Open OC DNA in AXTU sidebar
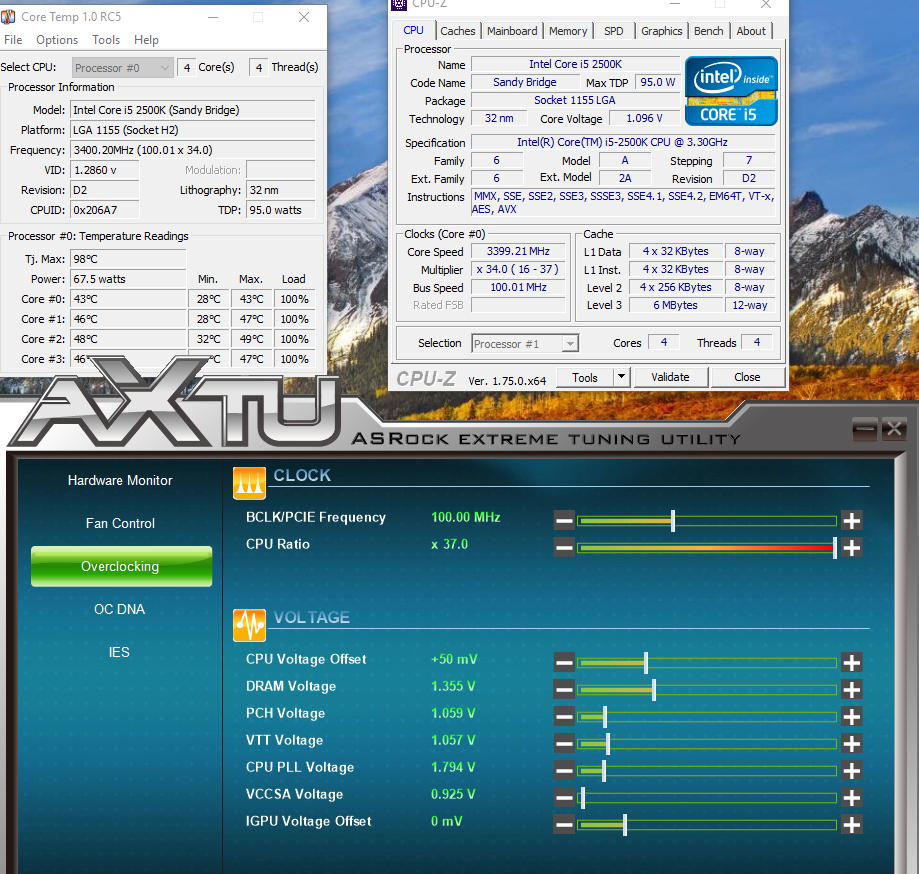 coord(120,610)
